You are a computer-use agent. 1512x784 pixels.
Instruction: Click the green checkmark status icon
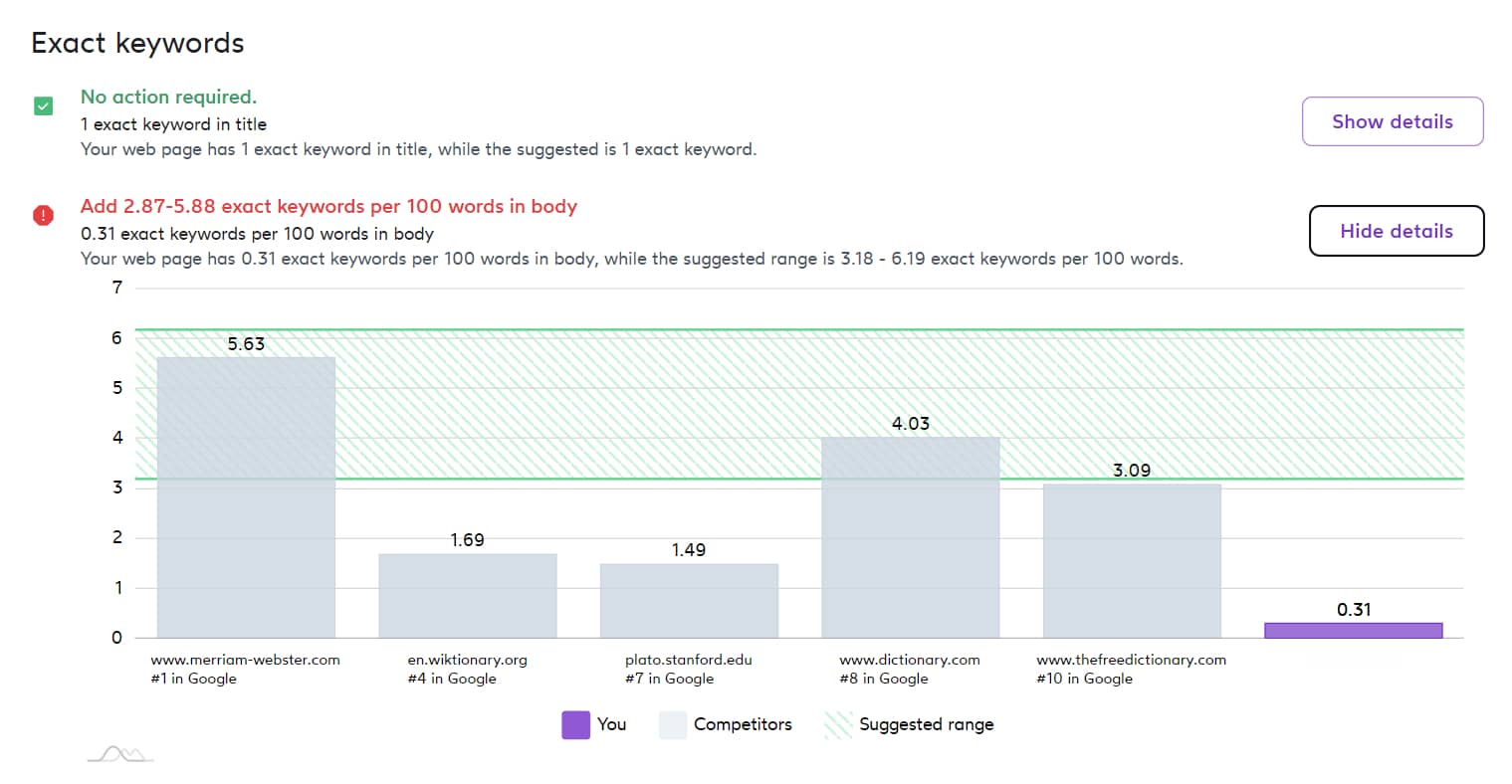tap(43, 106)
